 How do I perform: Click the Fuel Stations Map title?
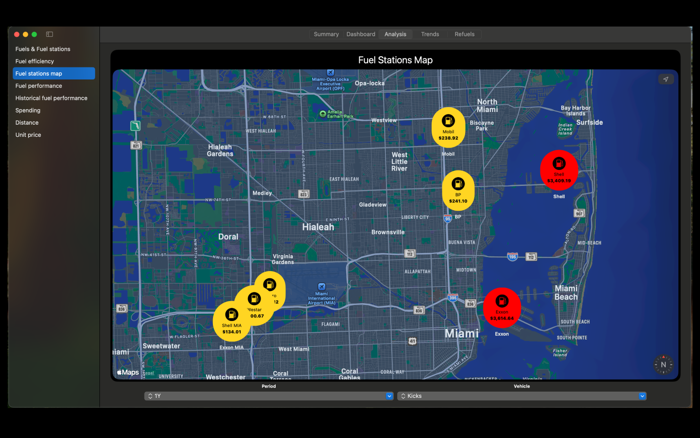click(x=395, y=60)
